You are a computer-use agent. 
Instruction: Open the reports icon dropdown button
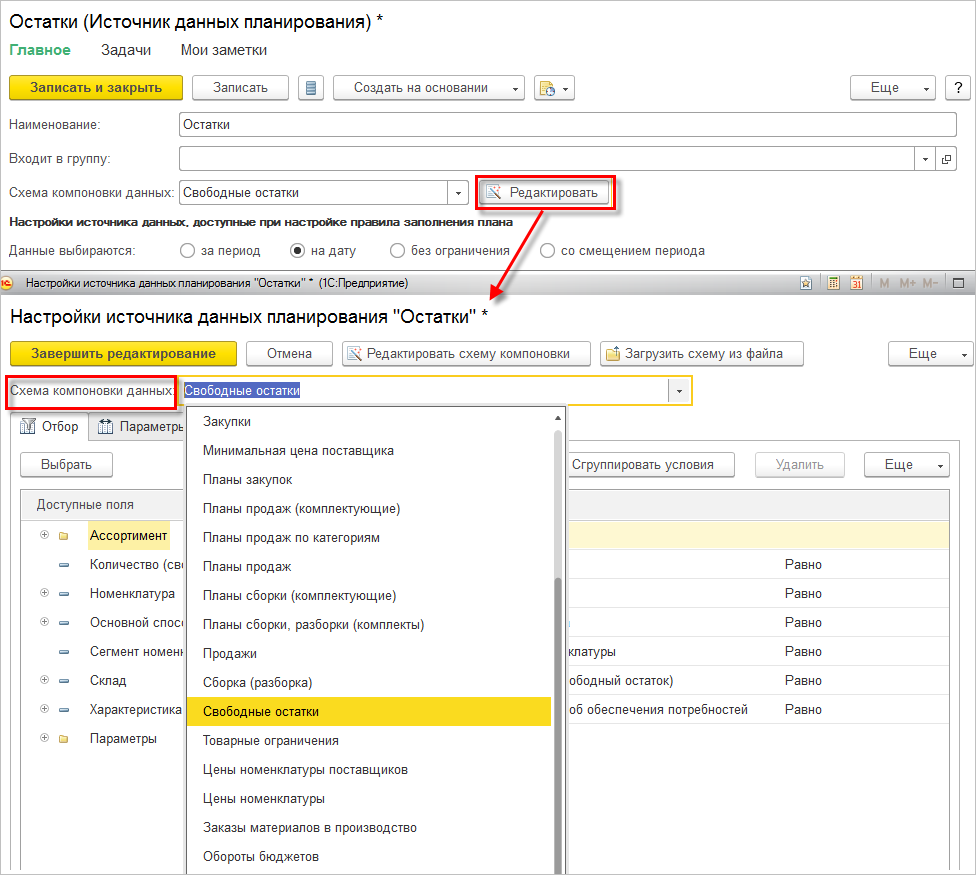554,88
